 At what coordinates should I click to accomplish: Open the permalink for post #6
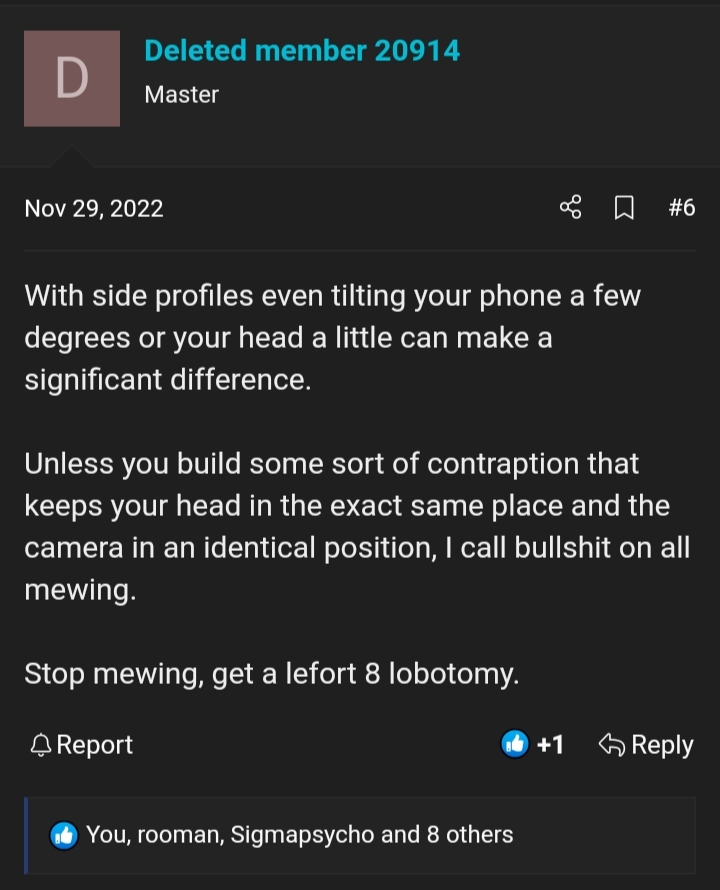coord(681,207)
